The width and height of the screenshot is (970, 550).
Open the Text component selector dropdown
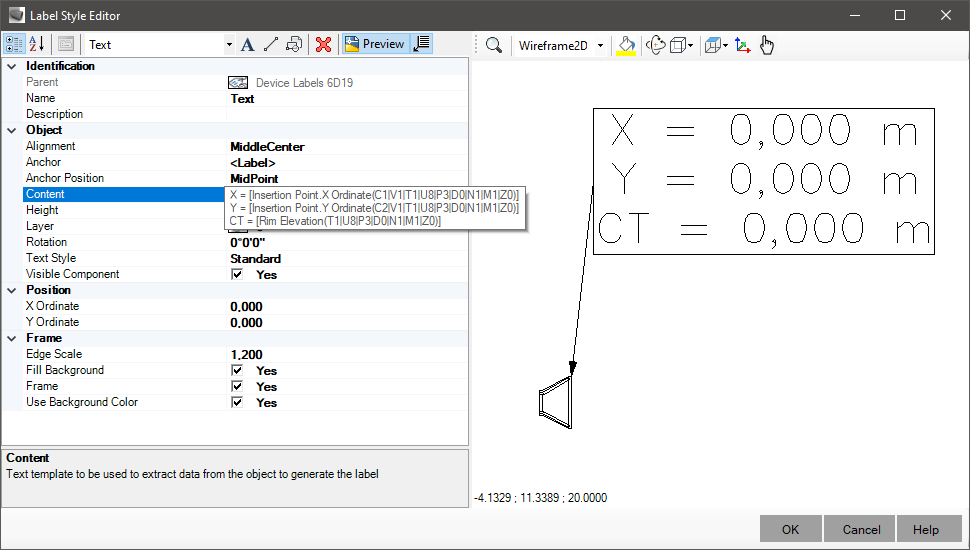pos(230,45)
